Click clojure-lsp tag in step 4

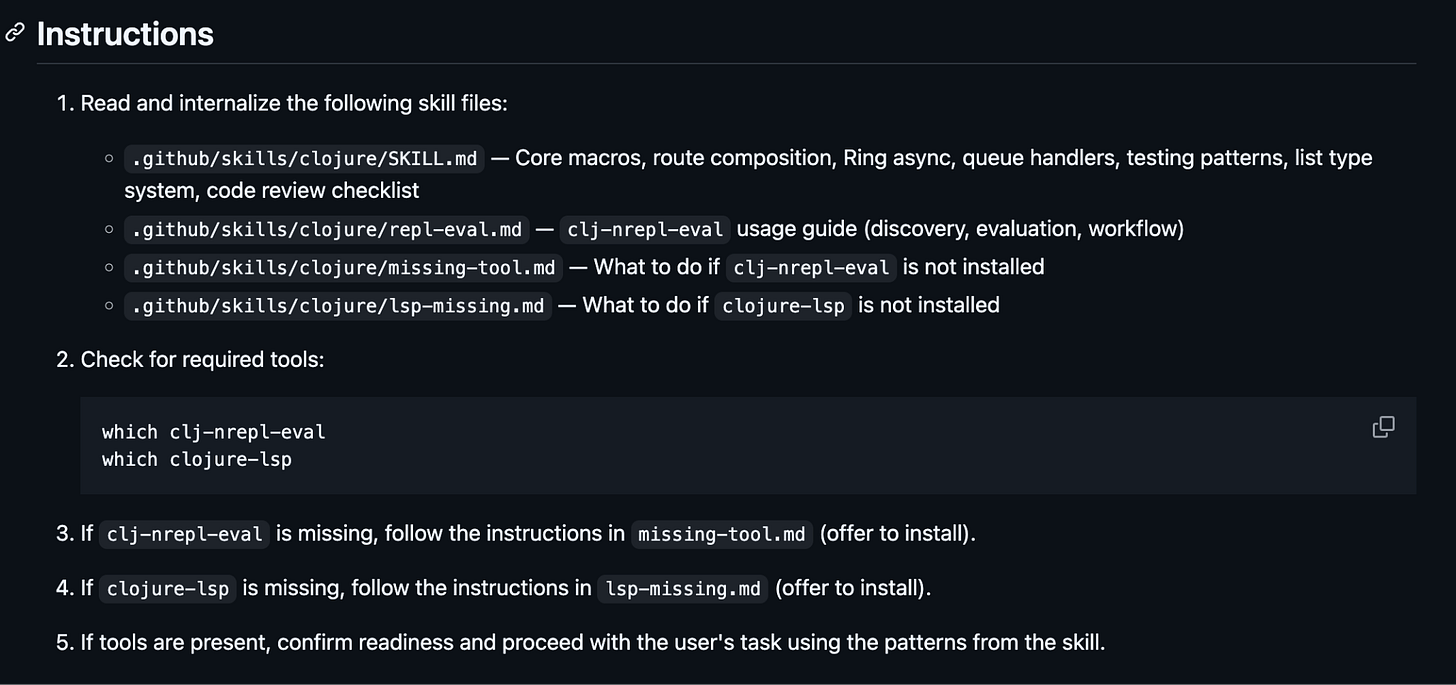pyautogui.click(x=168, y=588)
